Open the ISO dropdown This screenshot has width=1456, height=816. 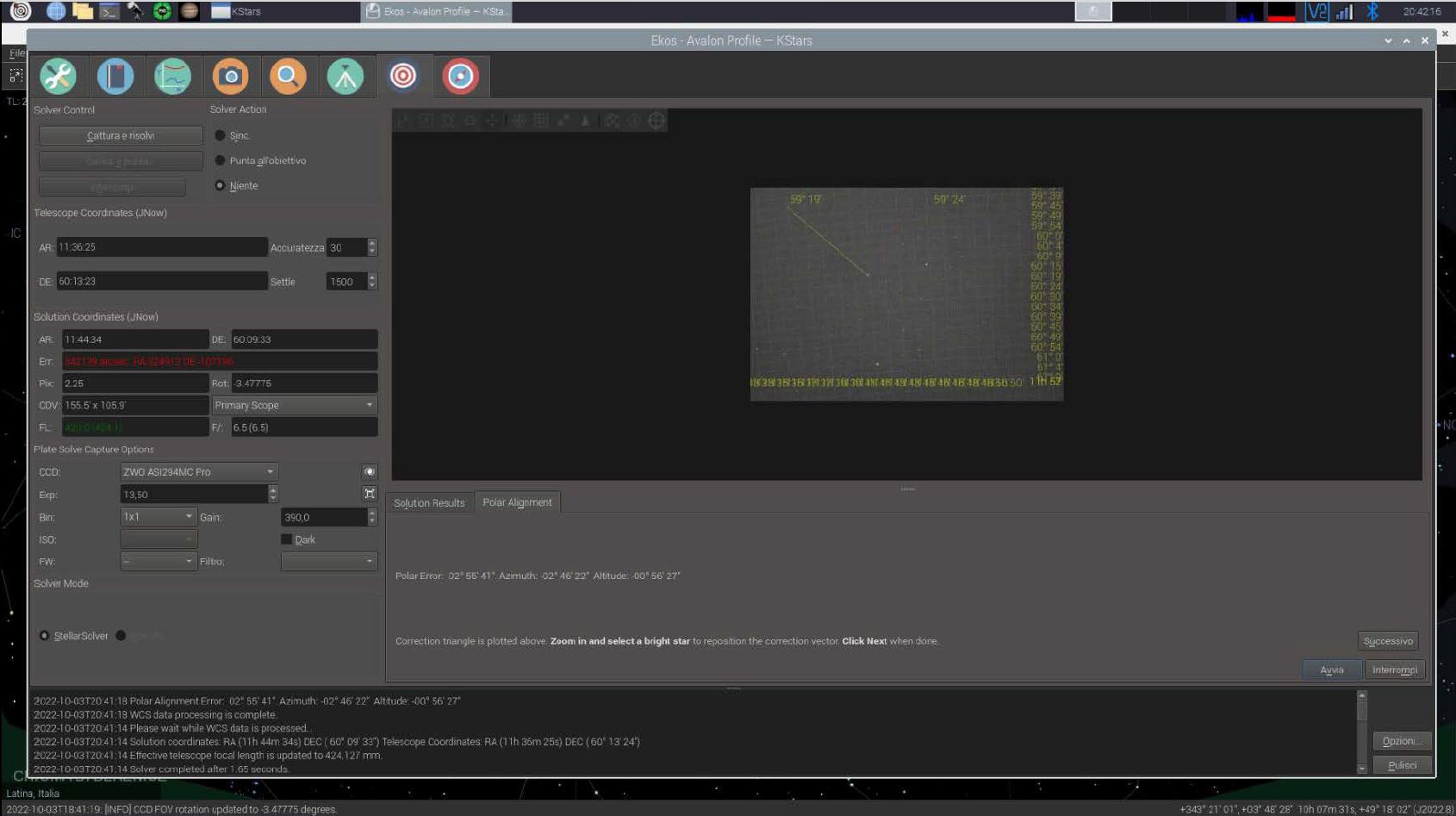point(159,539)
